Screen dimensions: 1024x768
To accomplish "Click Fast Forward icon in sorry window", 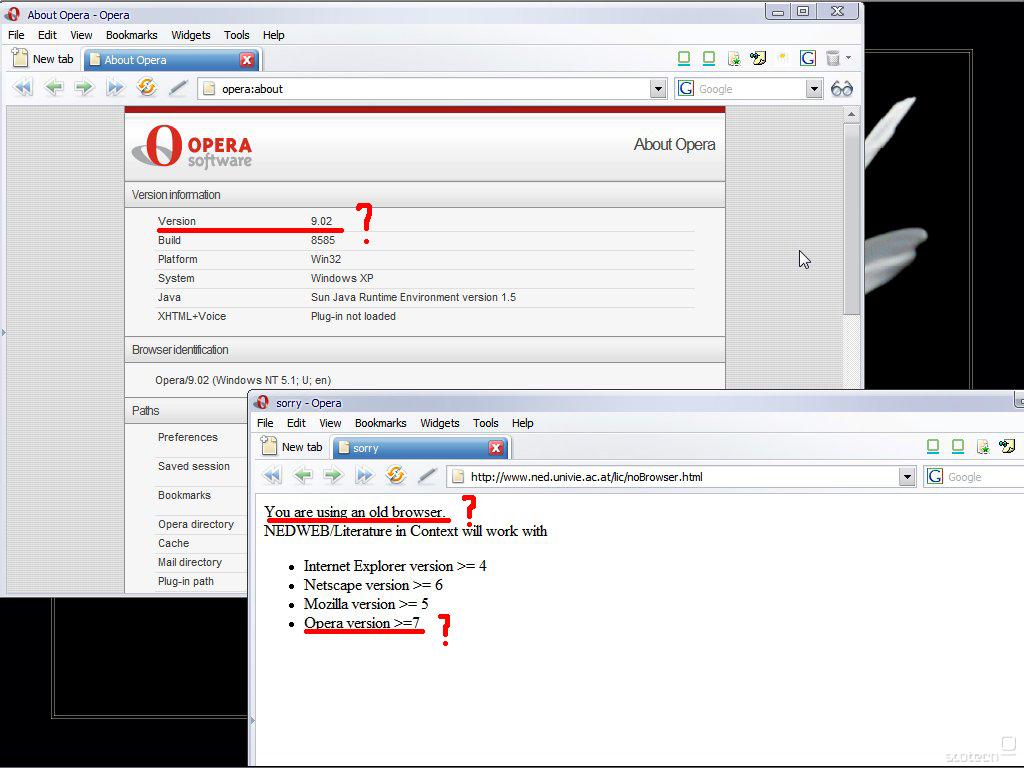I will pyautogui.click(x=364, y=475).
